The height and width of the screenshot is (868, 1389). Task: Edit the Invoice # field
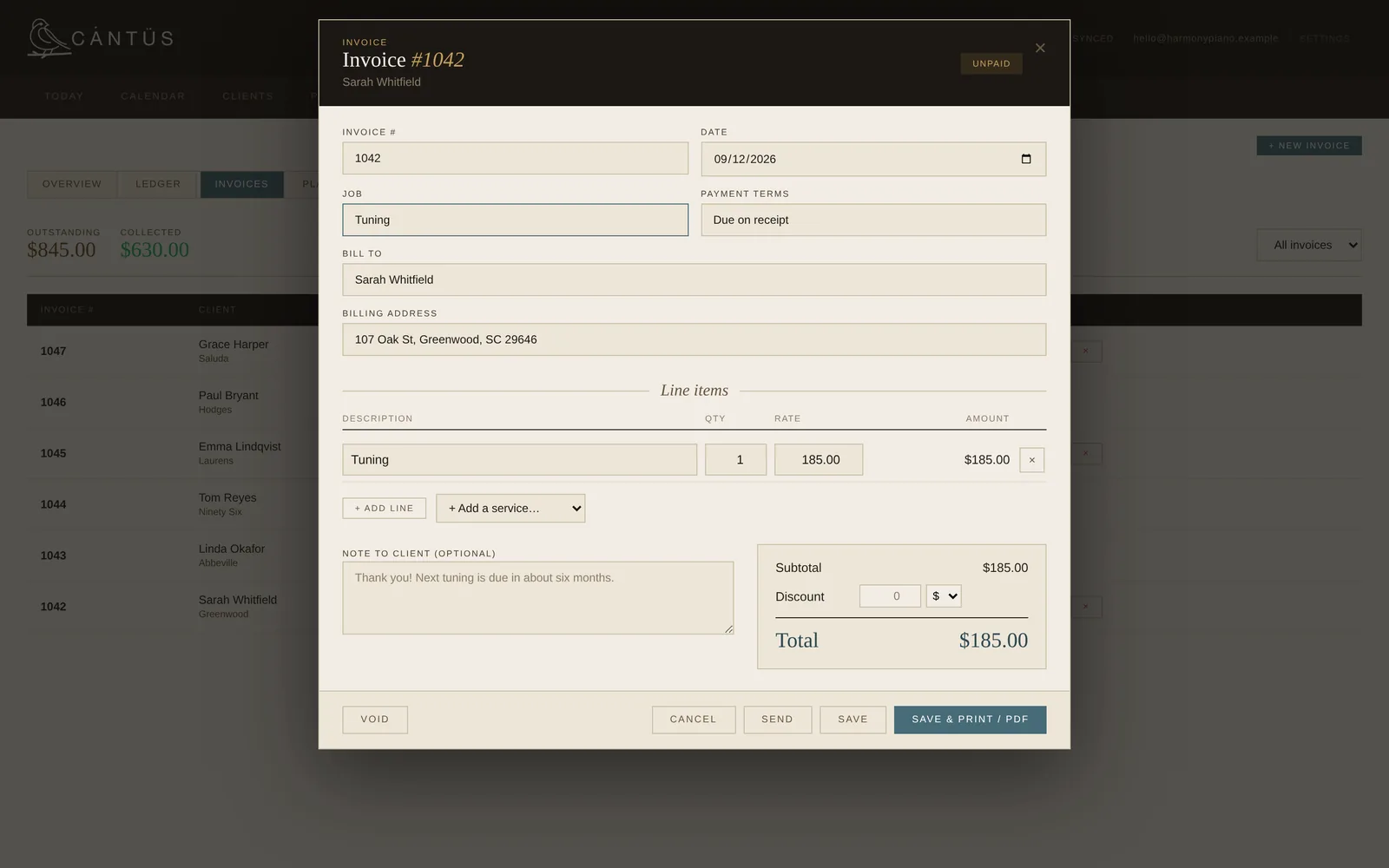(516, 159)
